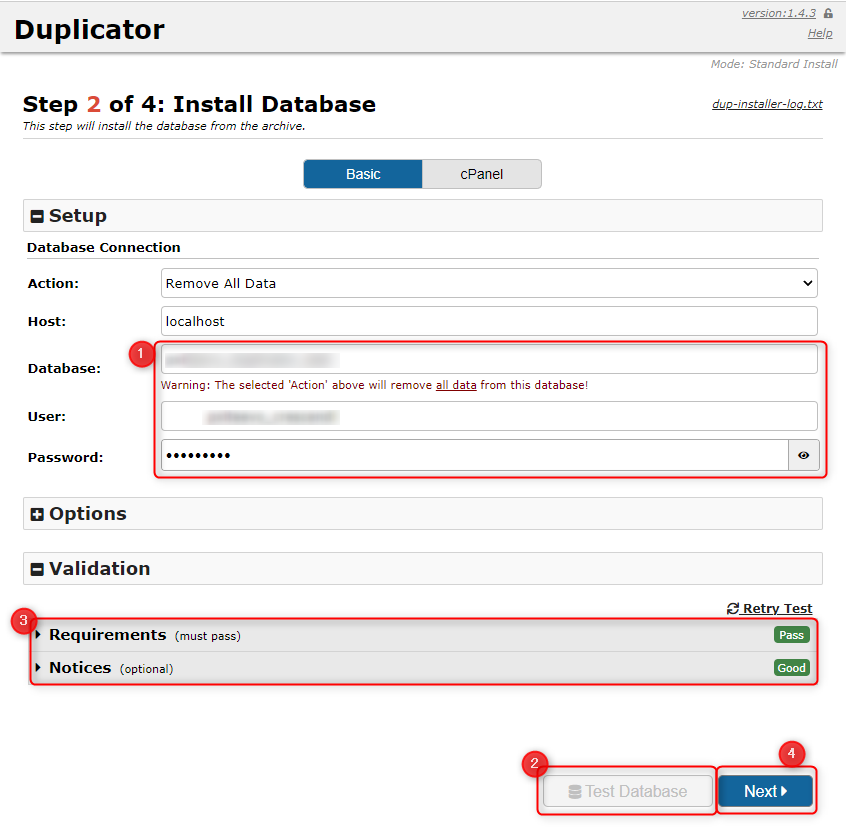Screen dimensions: 846x836
Task: Switch to the cPanel tab
Action: (481, 174)
